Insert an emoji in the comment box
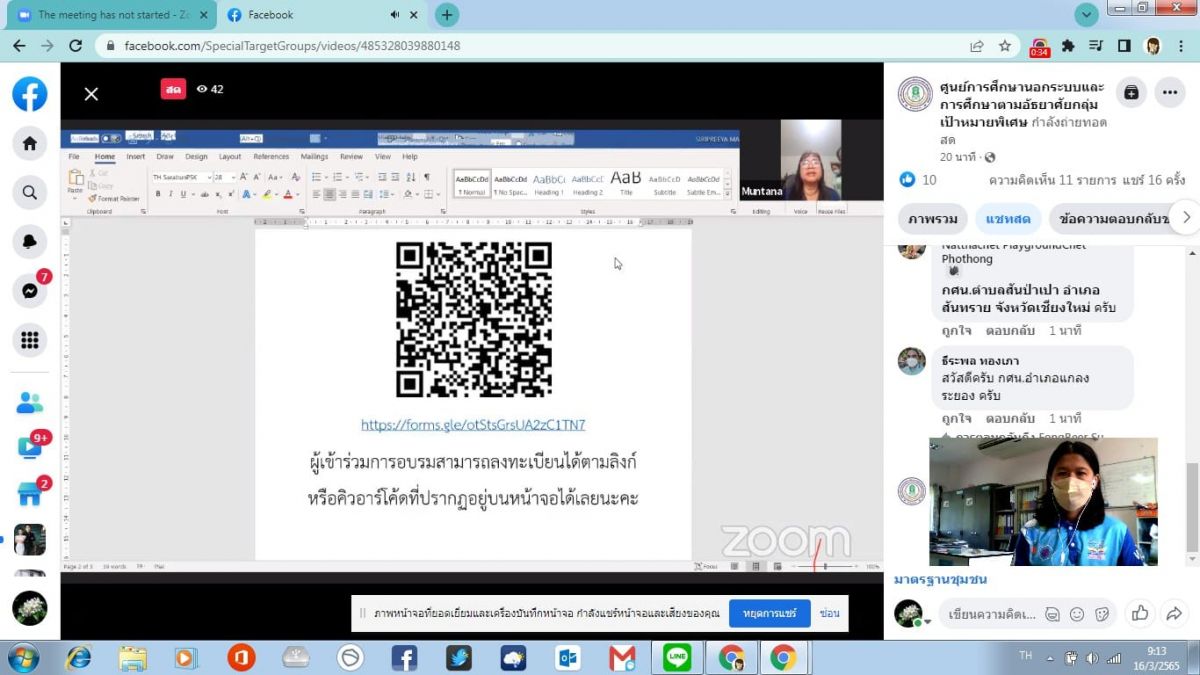Image resolution: width=1200 pixels, height=675 pixels. click(x=1077, y=614)
